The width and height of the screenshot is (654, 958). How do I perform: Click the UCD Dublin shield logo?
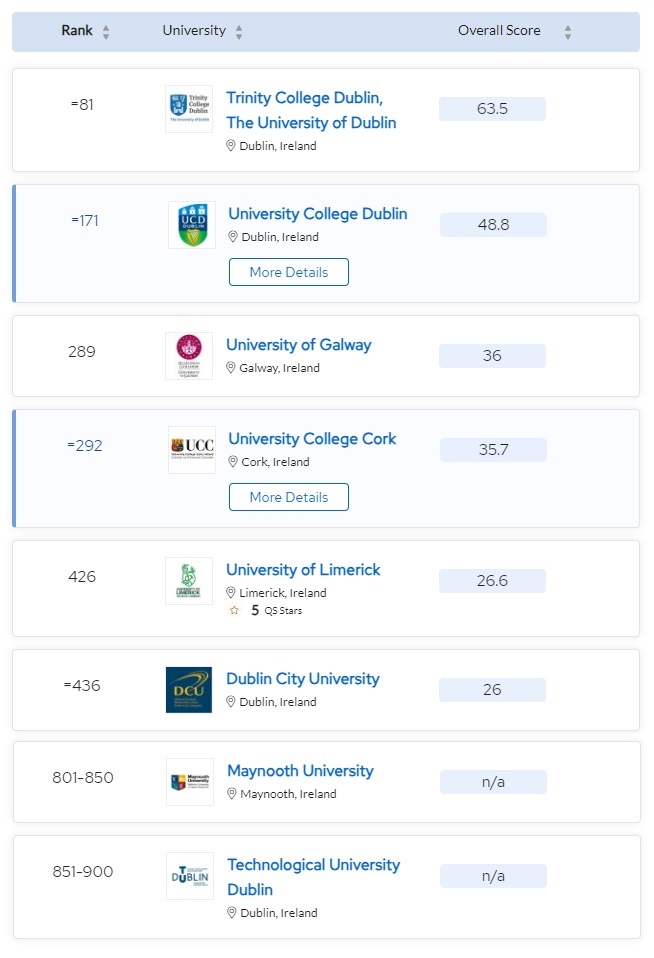pyautogui.click(x=190, y=224)
